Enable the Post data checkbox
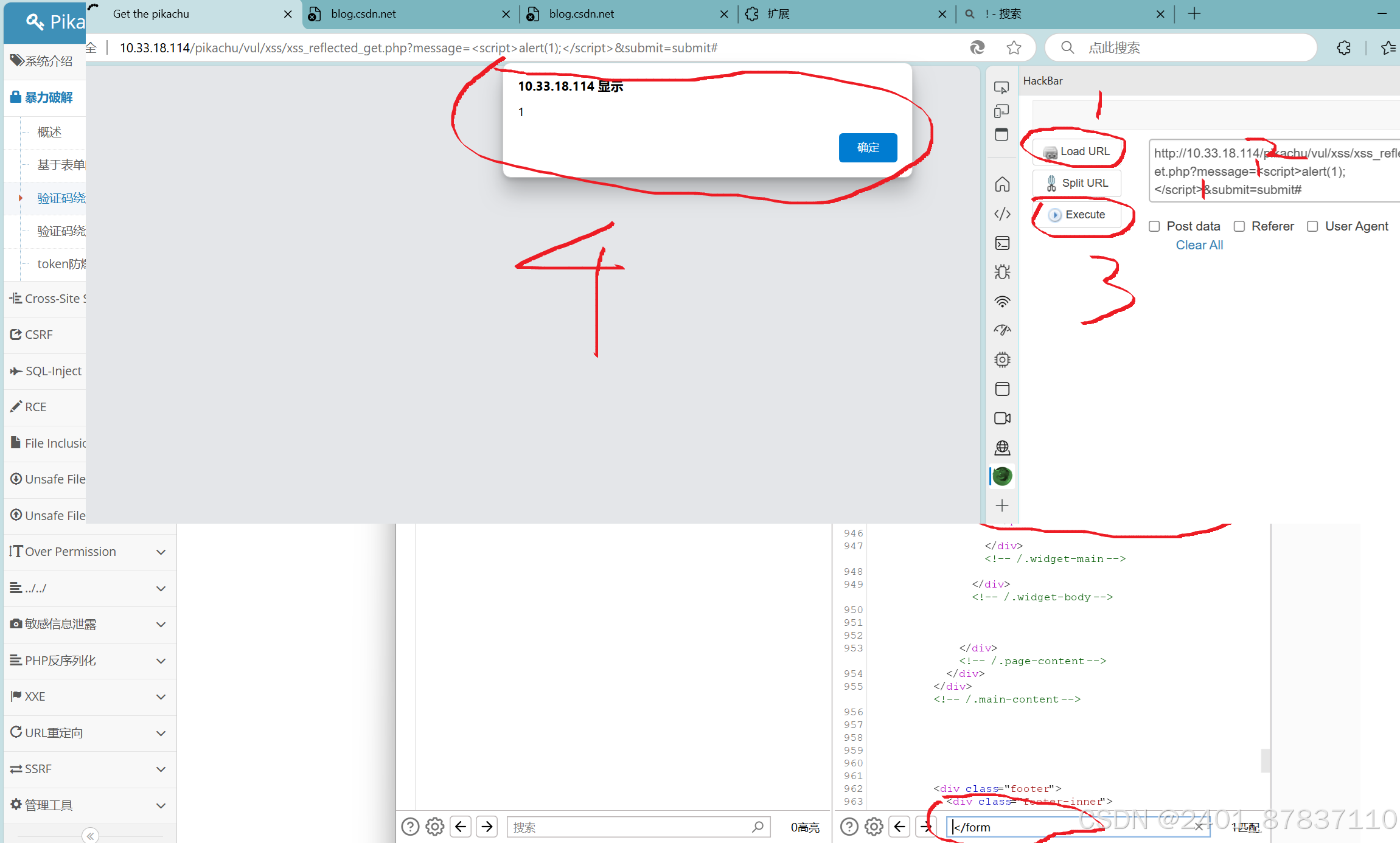This screenshot has height=843, width=1400. 1154,226
